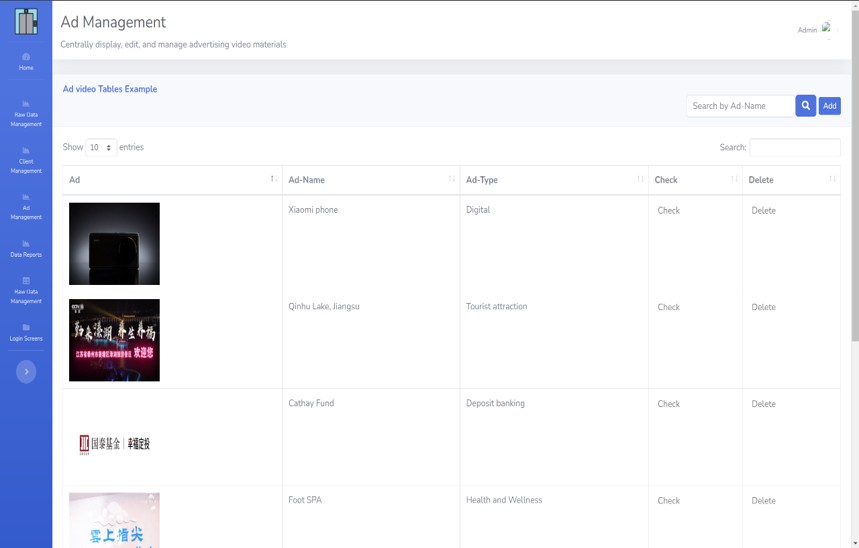This screenshot has width=859, height=548.
Task: Open the Qinhu Lake ad thumbnail
Action: [114, 340]
